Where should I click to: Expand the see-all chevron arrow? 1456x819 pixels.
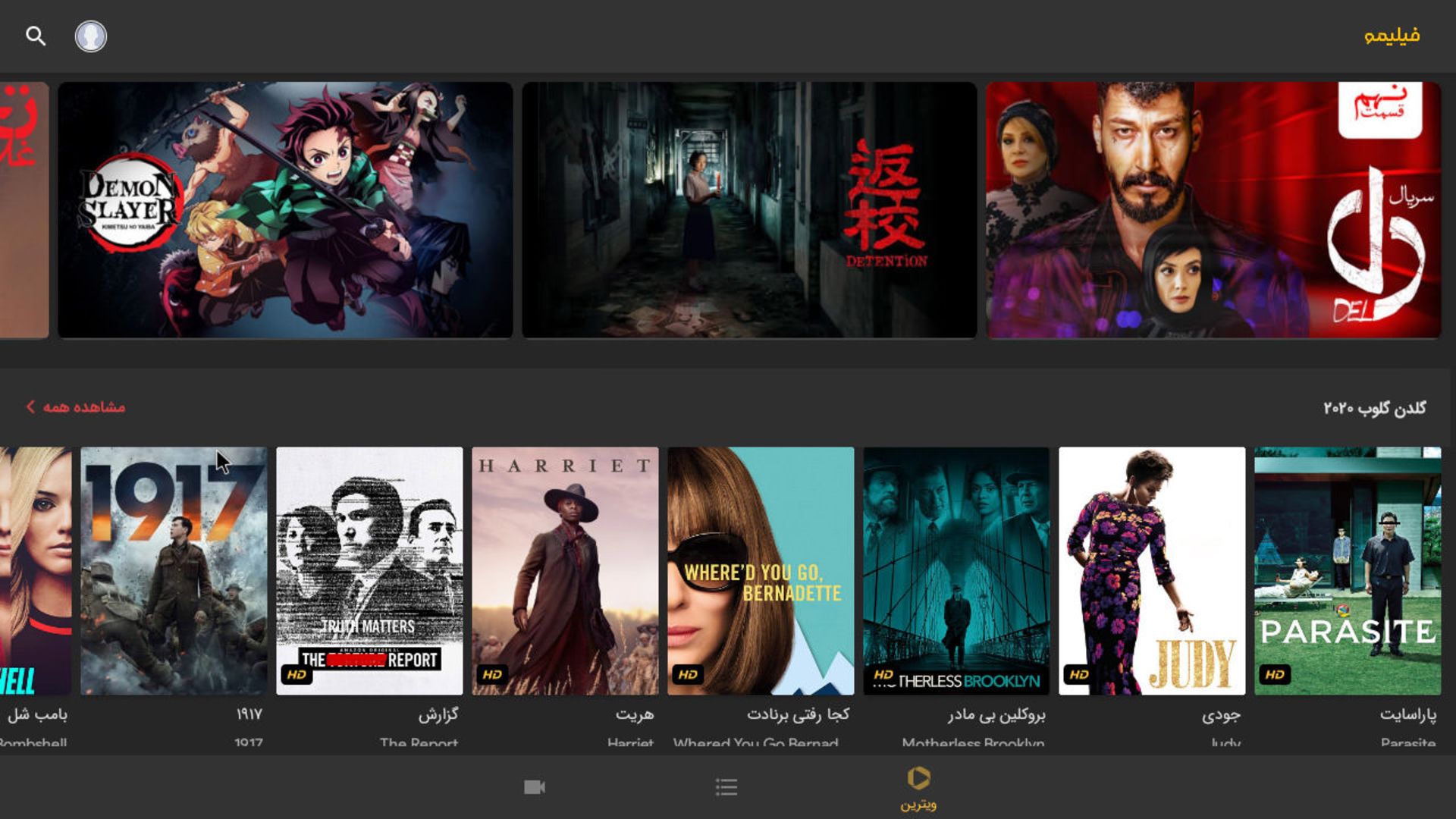30,407
